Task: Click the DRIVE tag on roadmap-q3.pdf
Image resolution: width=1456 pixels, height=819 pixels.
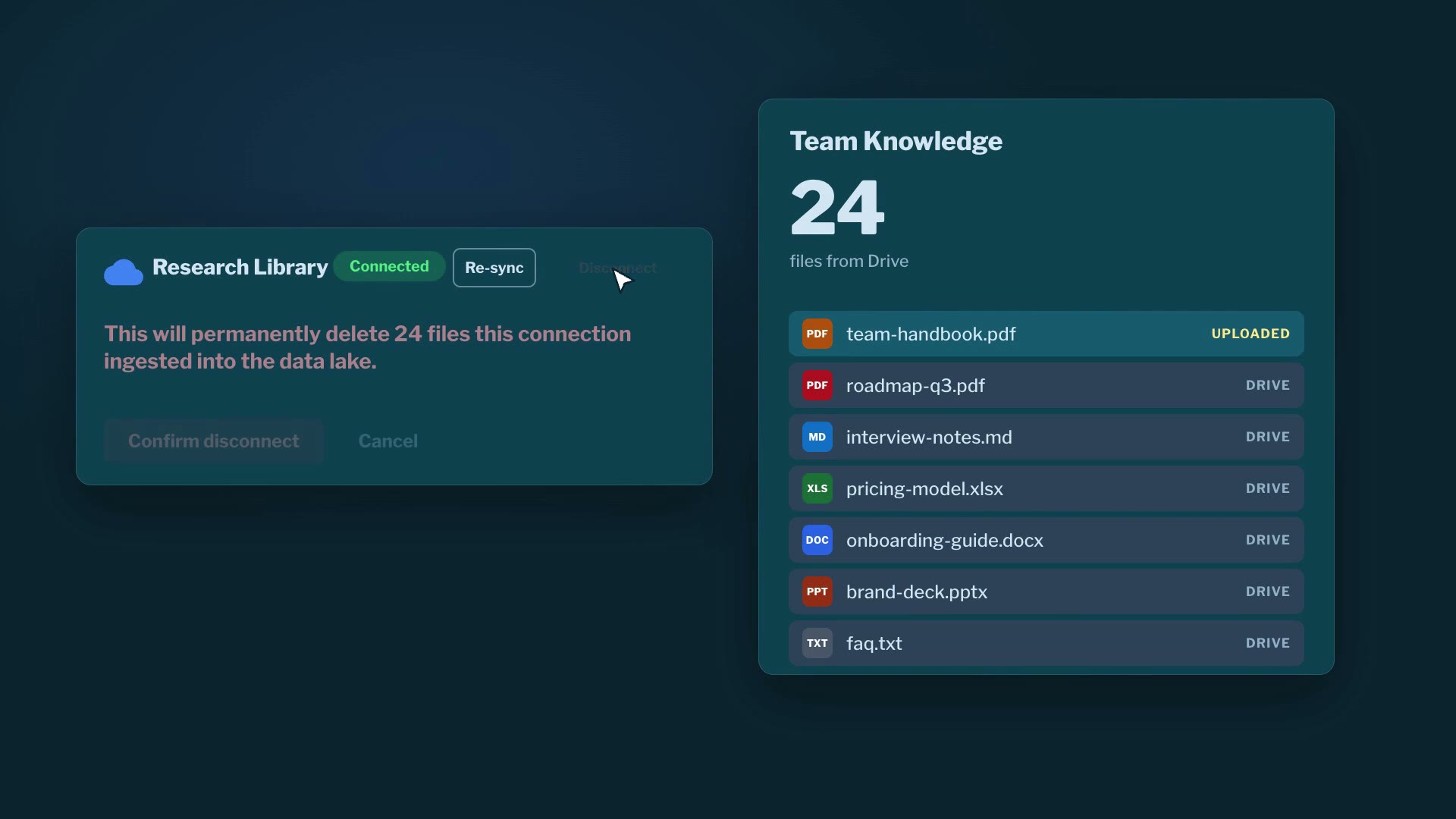Action: coord(1267,385)
